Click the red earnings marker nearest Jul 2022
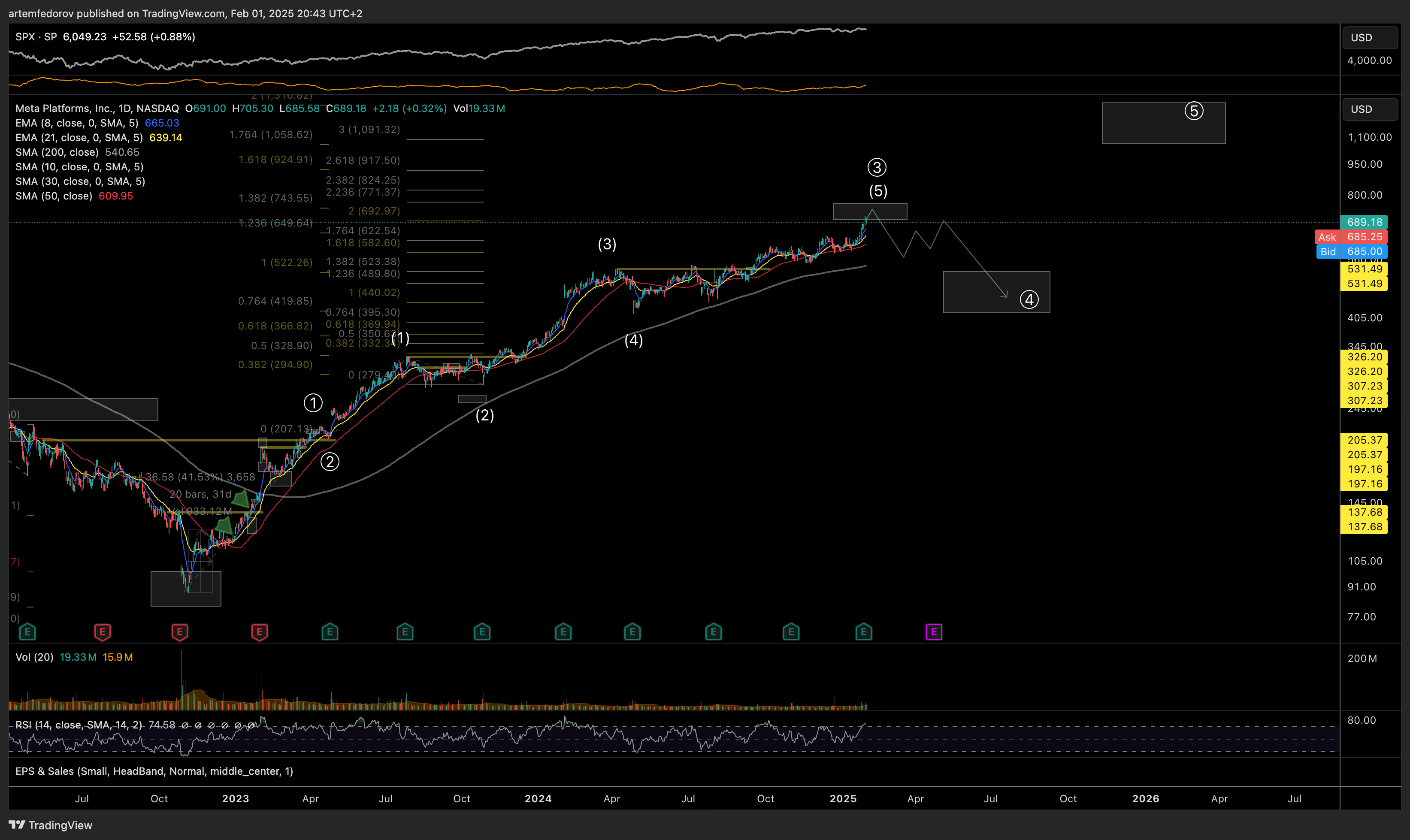The height and width of the screenshot is (840, 1410). click(103, 632)
